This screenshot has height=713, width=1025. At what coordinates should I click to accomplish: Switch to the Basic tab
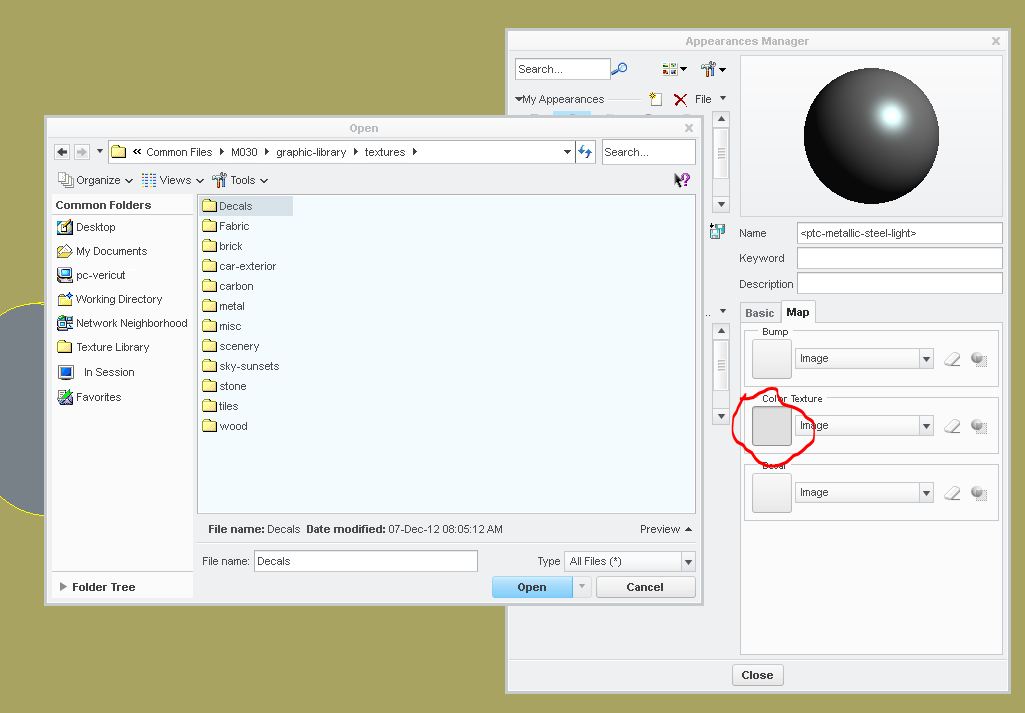[760, 313]
